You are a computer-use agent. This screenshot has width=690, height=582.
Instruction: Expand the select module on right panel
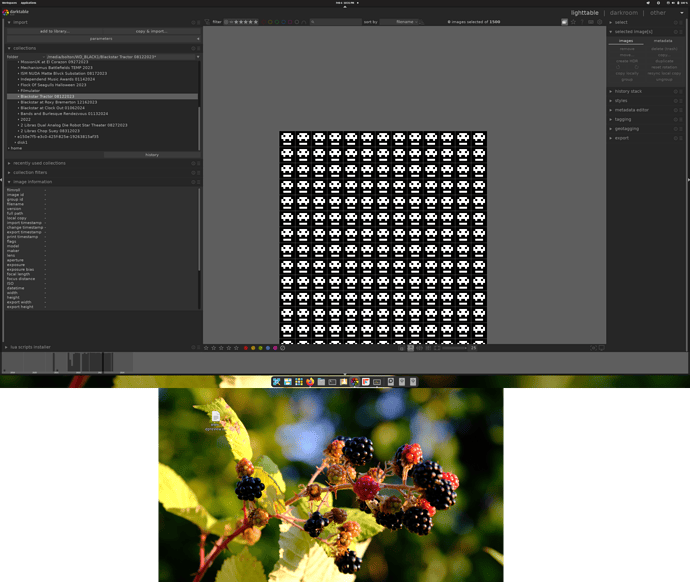coord(611,22)
